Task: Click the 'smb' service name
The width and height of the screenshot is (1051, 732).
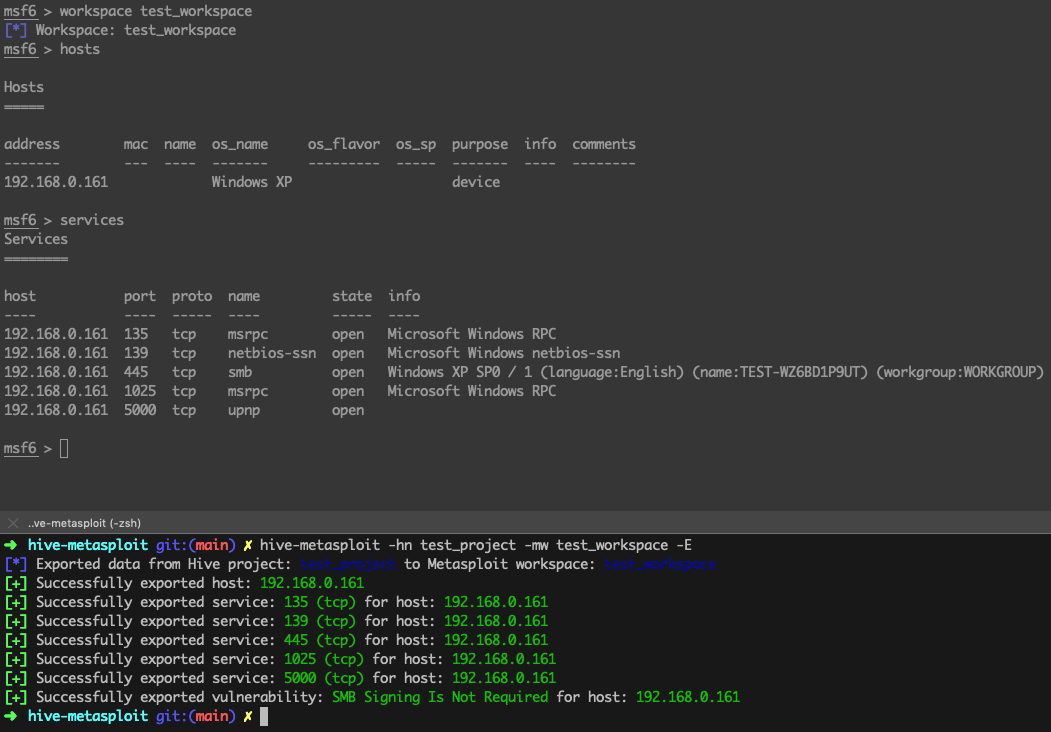Action: pyautogui.click(x=240, y=372)
